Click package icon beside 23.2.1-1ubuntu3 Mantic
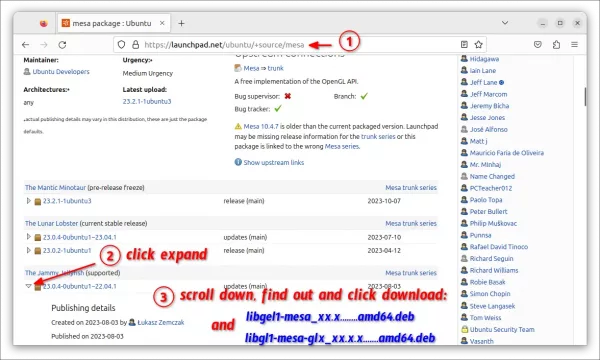This screenshot has height=360, width=600. click(x=38, y=201)
